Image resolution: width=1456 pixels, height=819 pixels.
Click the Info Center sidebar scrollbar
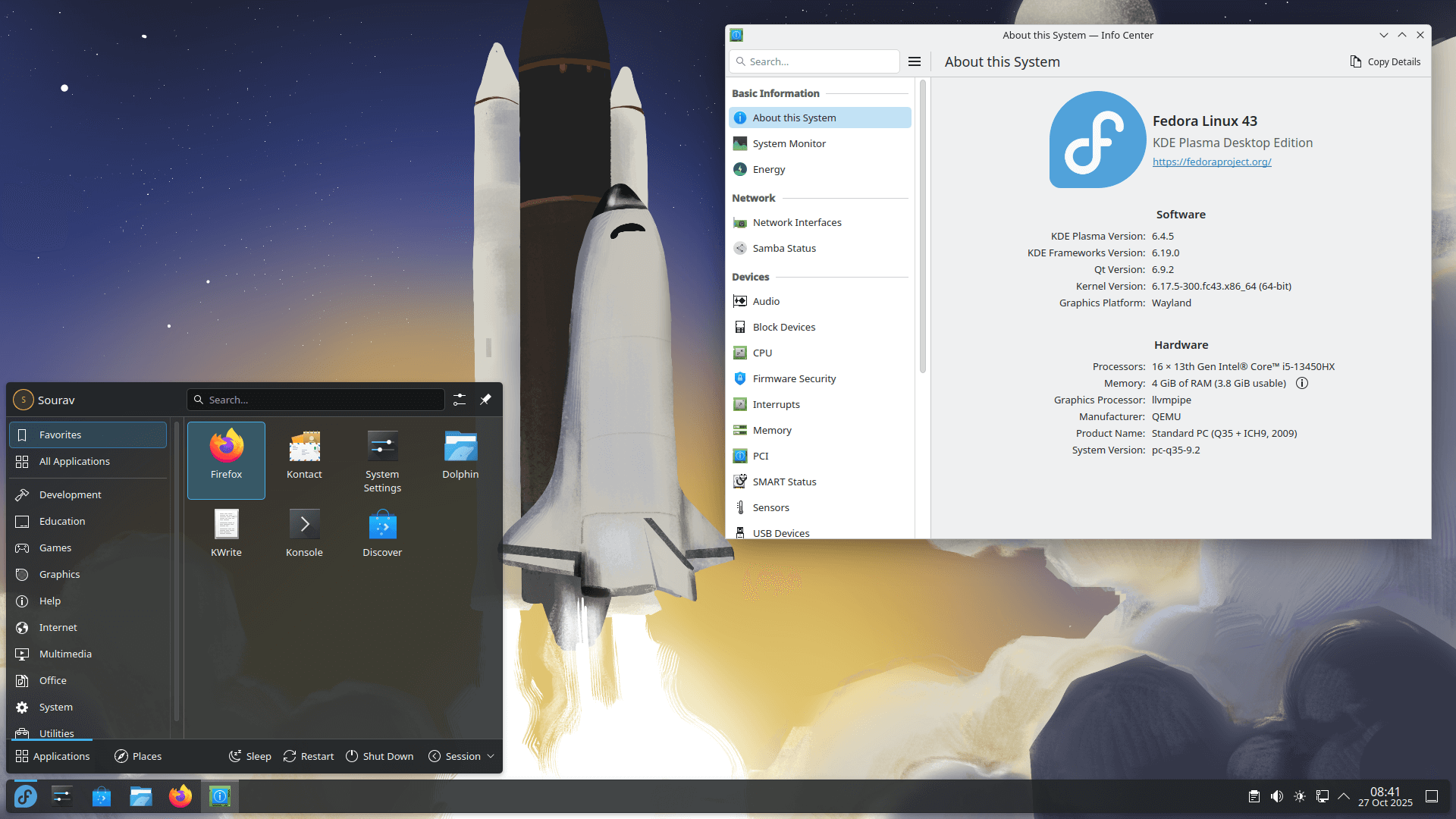pos(923,227)
